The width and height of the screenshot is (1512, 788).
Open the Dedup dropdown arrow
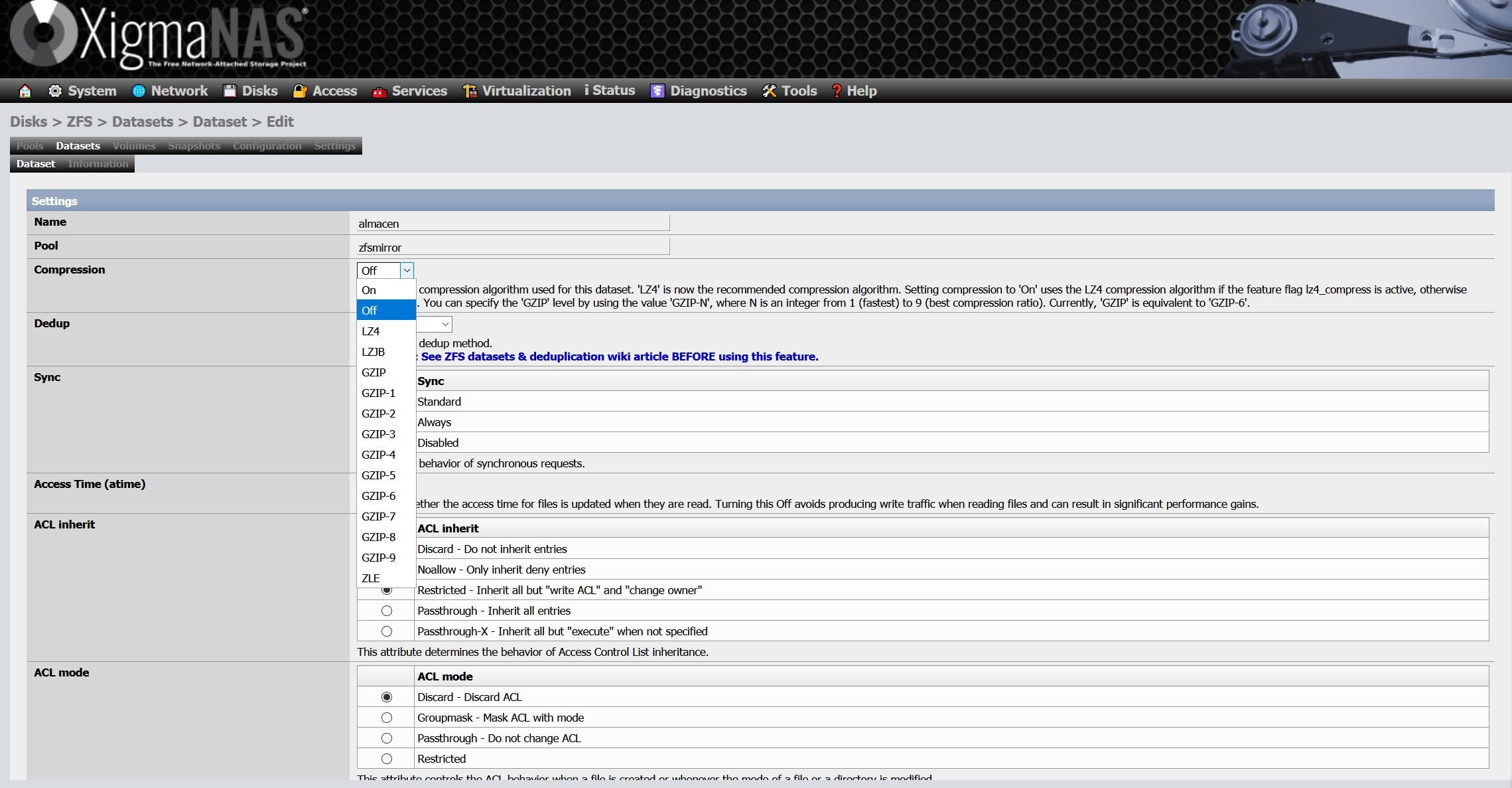[x=445, y=324]
